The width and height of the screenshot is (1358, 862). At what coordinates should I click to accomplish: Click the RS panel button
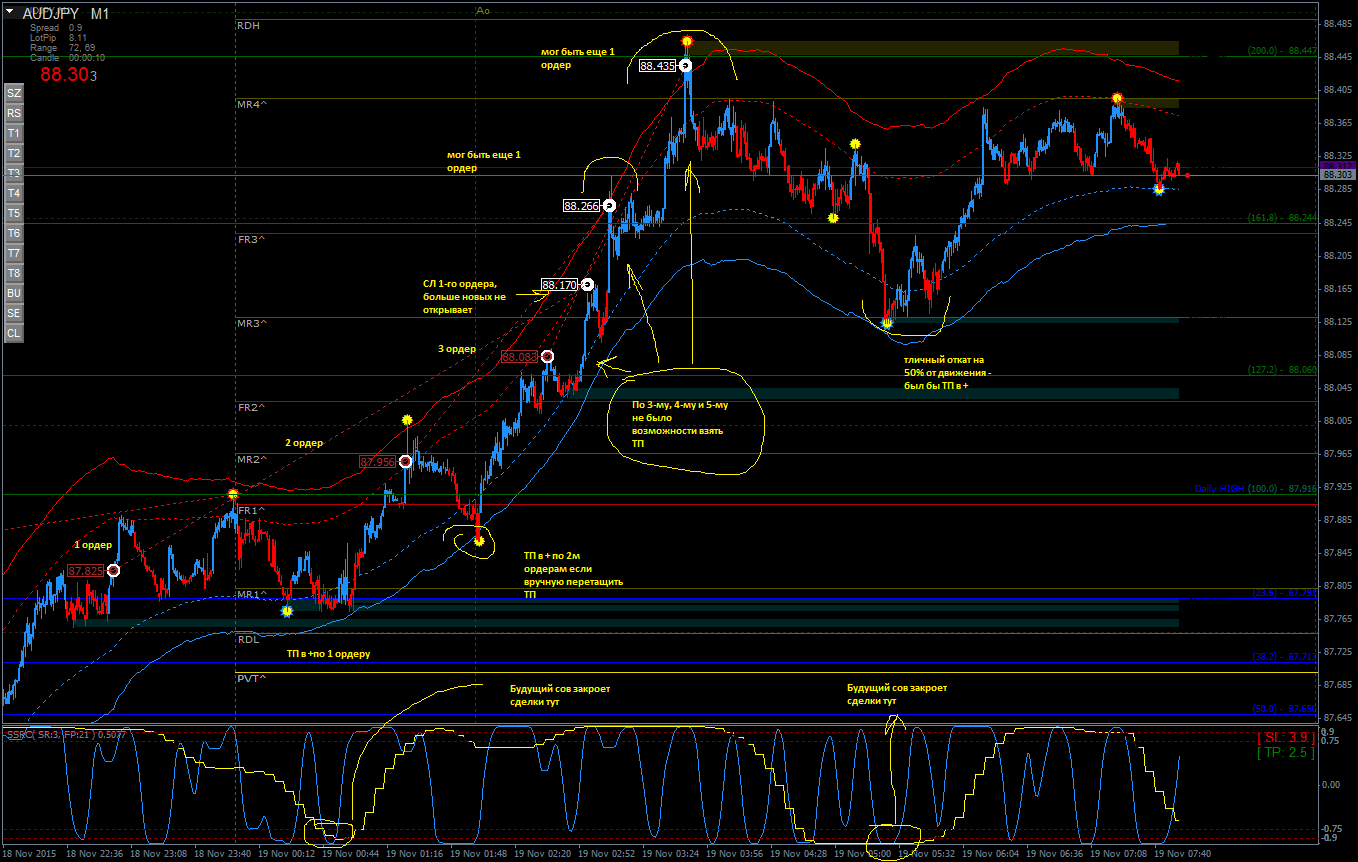pyautogui.click(x=14, y=113)
